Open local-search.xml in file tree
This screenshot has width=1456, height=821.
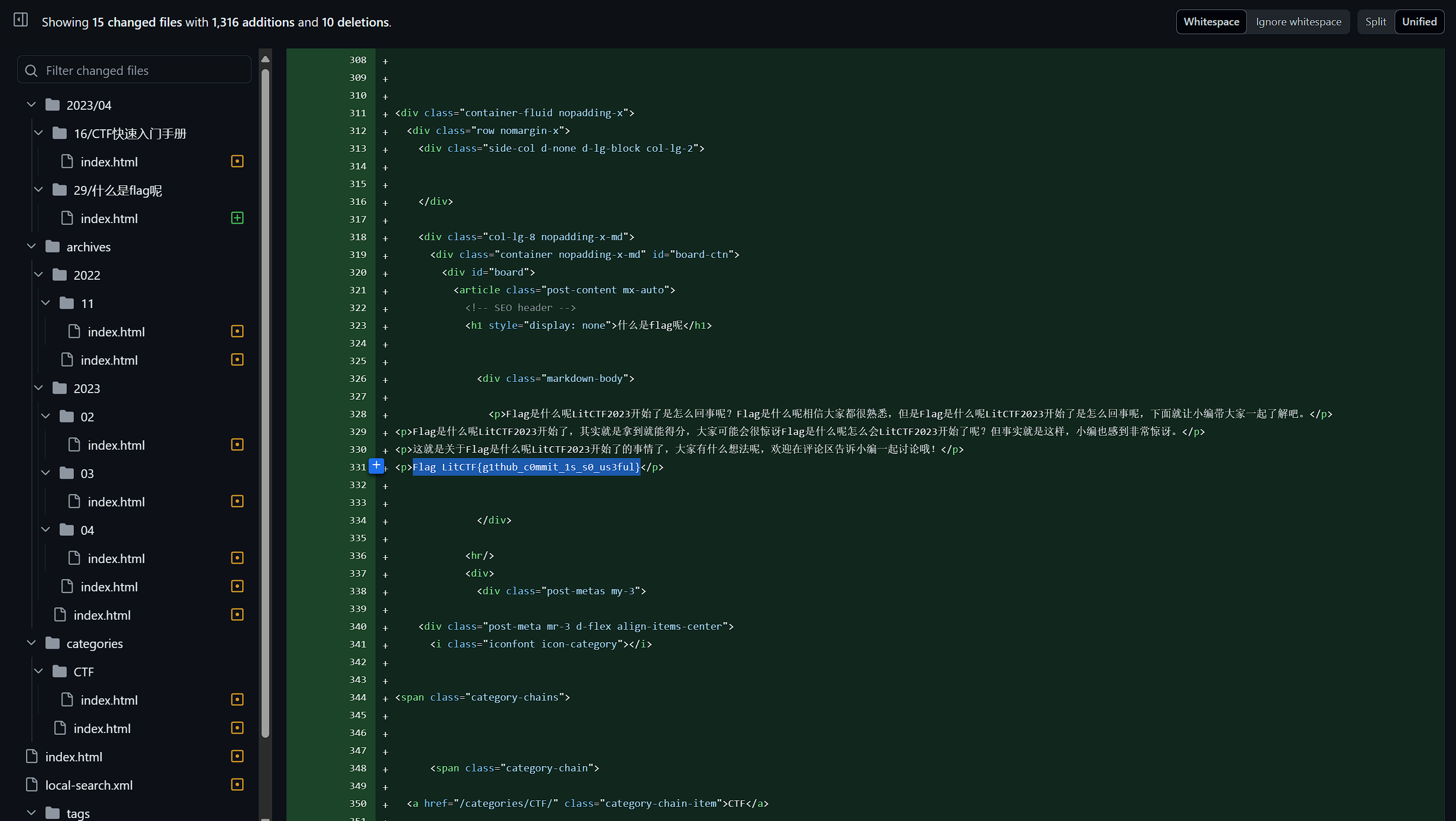point(89,785)
